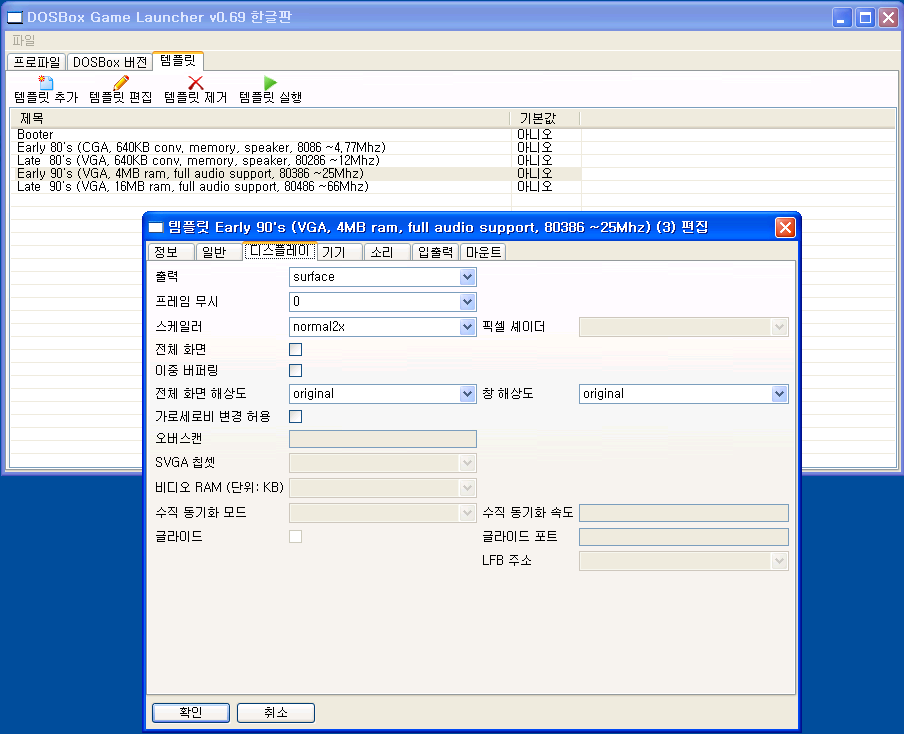Minimize the DOSBox Game Launcher window
Viewport: 904px width, 734px height.
pos(842,18)
